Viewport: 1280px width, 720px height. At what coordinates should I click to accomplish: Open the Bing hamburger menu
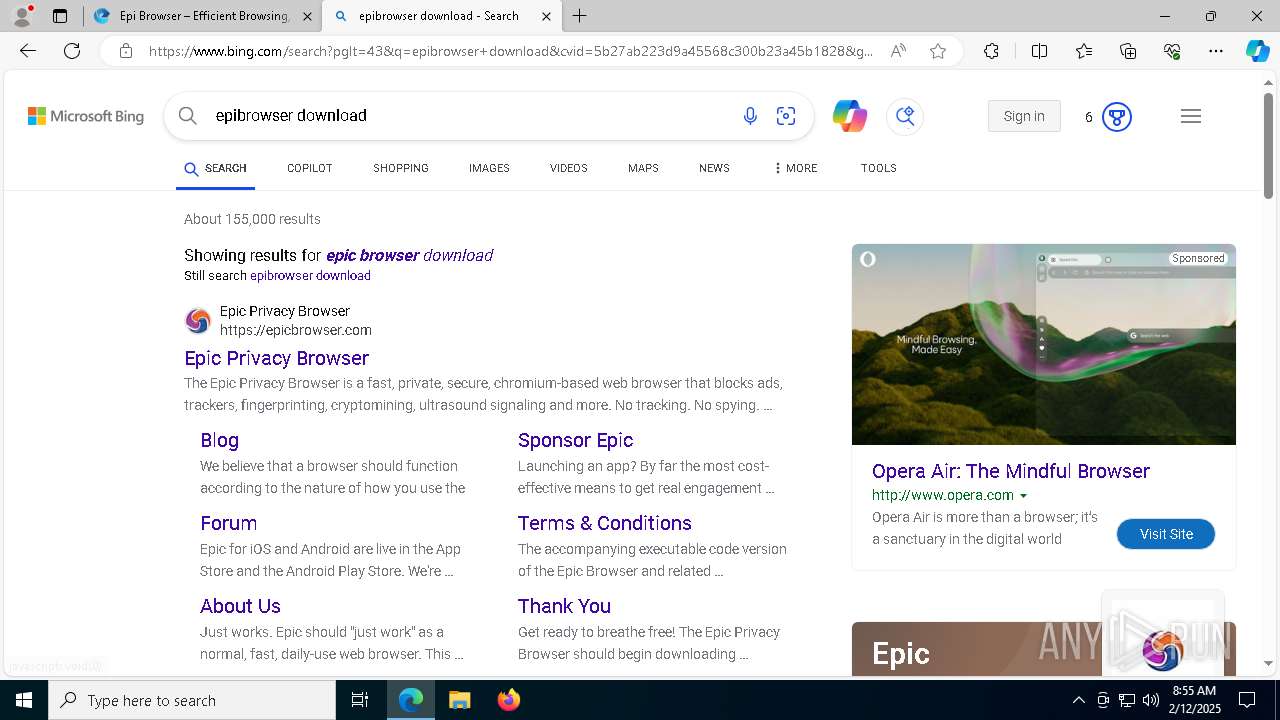coord(1190,116)
